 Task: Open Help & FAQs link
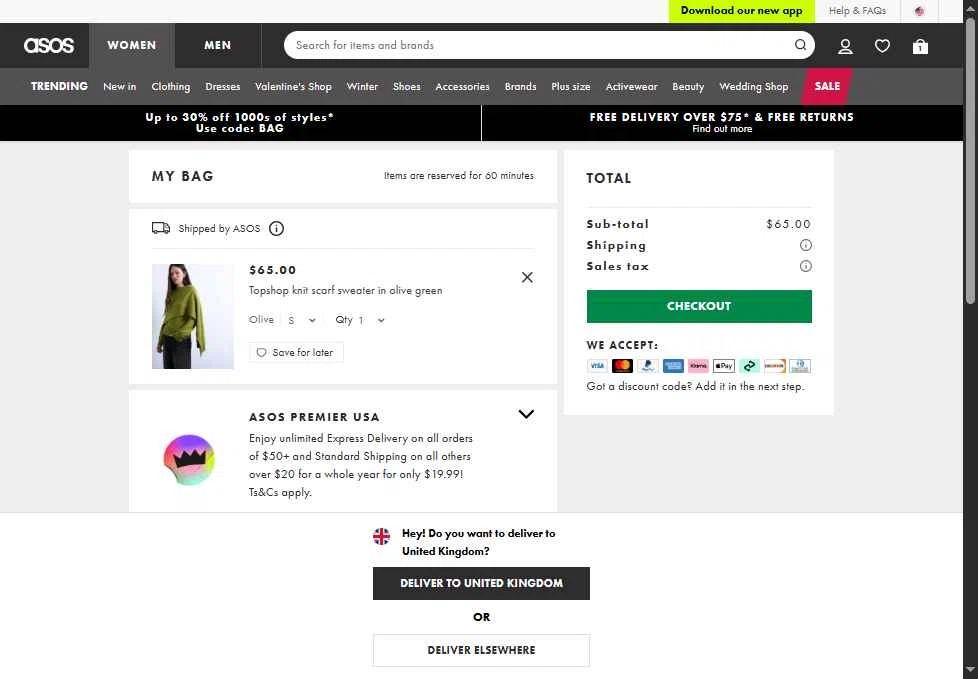pos(858,11)
